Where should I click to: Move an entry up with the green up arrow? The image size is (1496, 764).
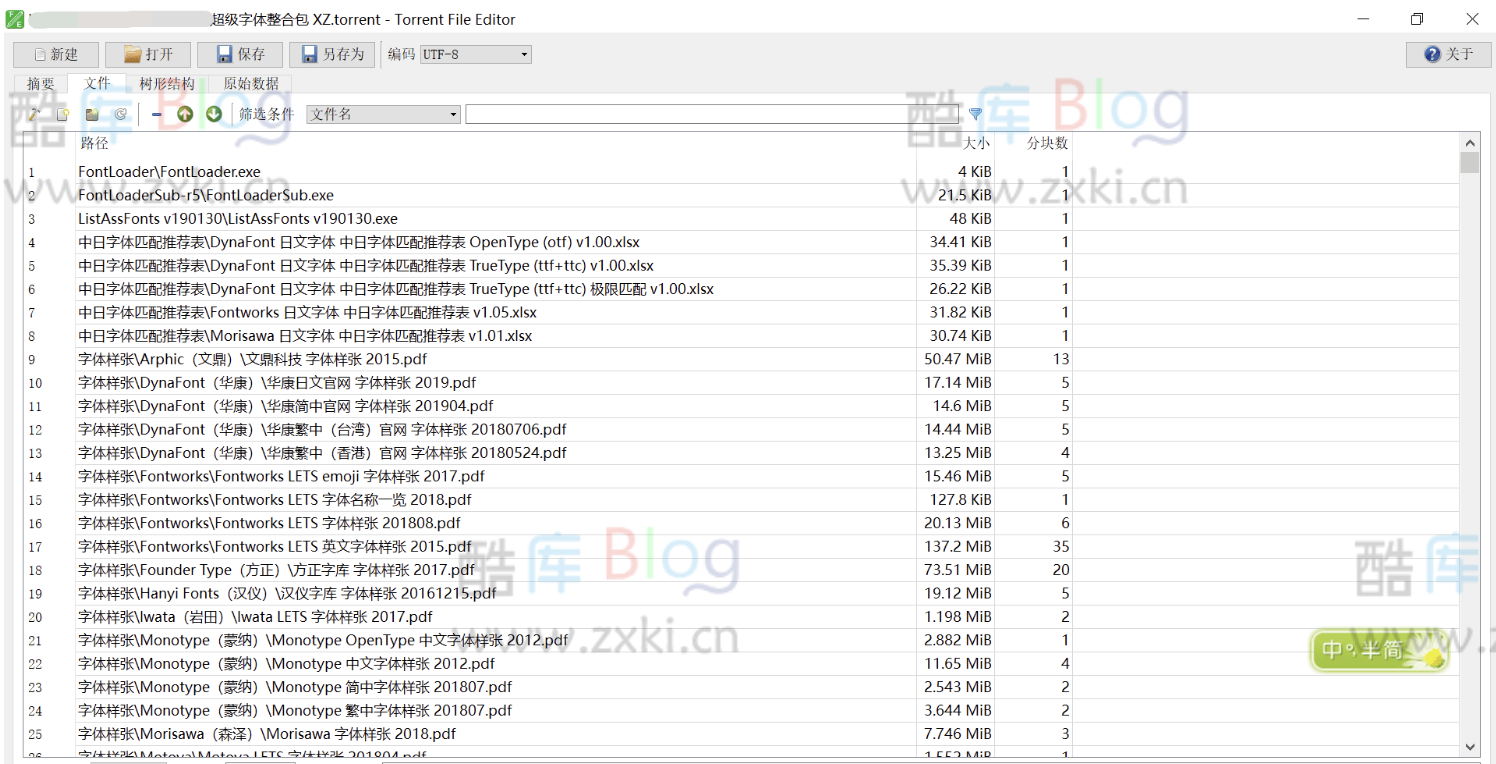click(185, 113)
